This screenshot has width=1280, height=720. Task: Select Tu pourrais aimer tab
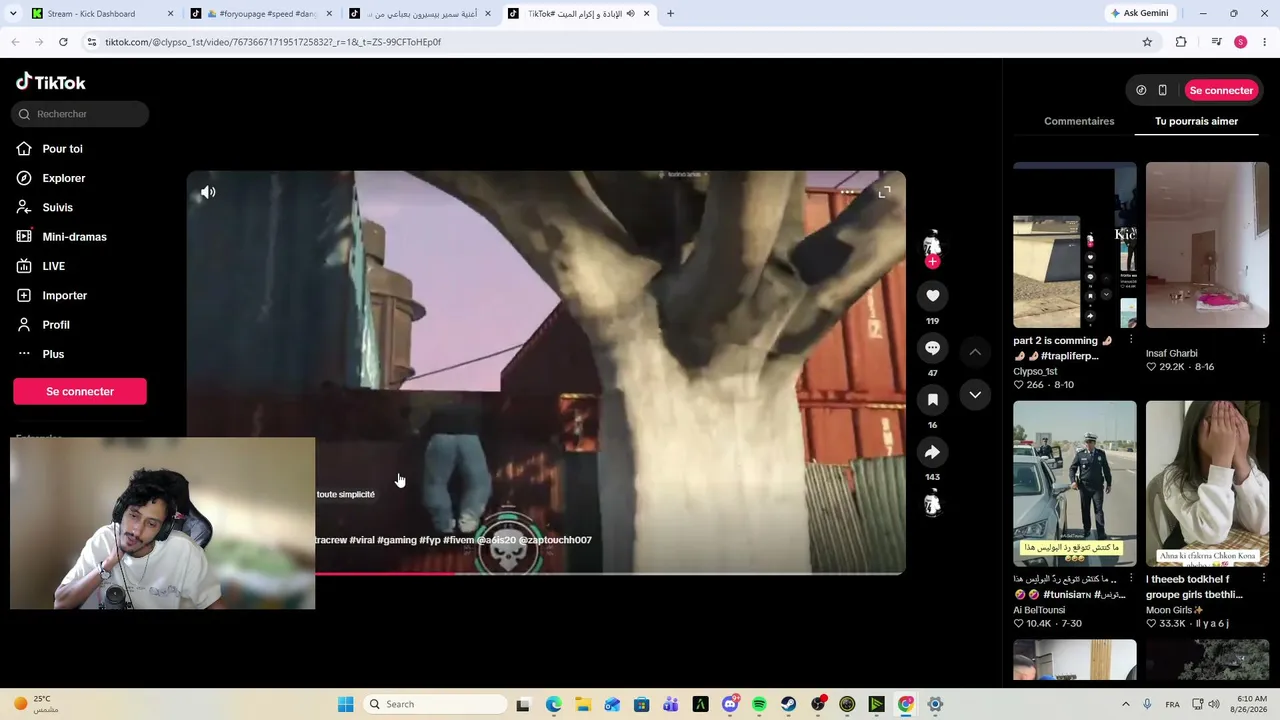pyautogui.click(x=1196, y=121)
